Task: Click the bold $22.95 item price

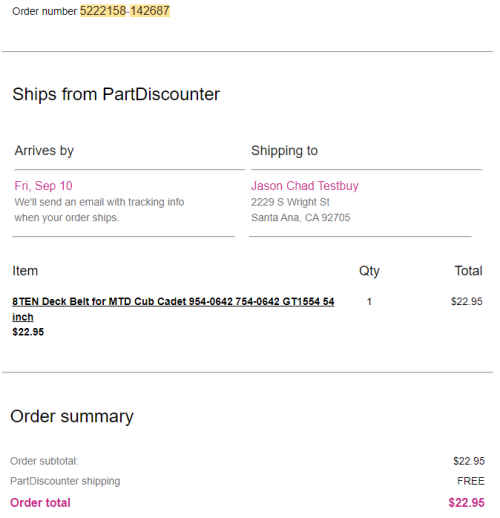Action: (x=28, y=332)
